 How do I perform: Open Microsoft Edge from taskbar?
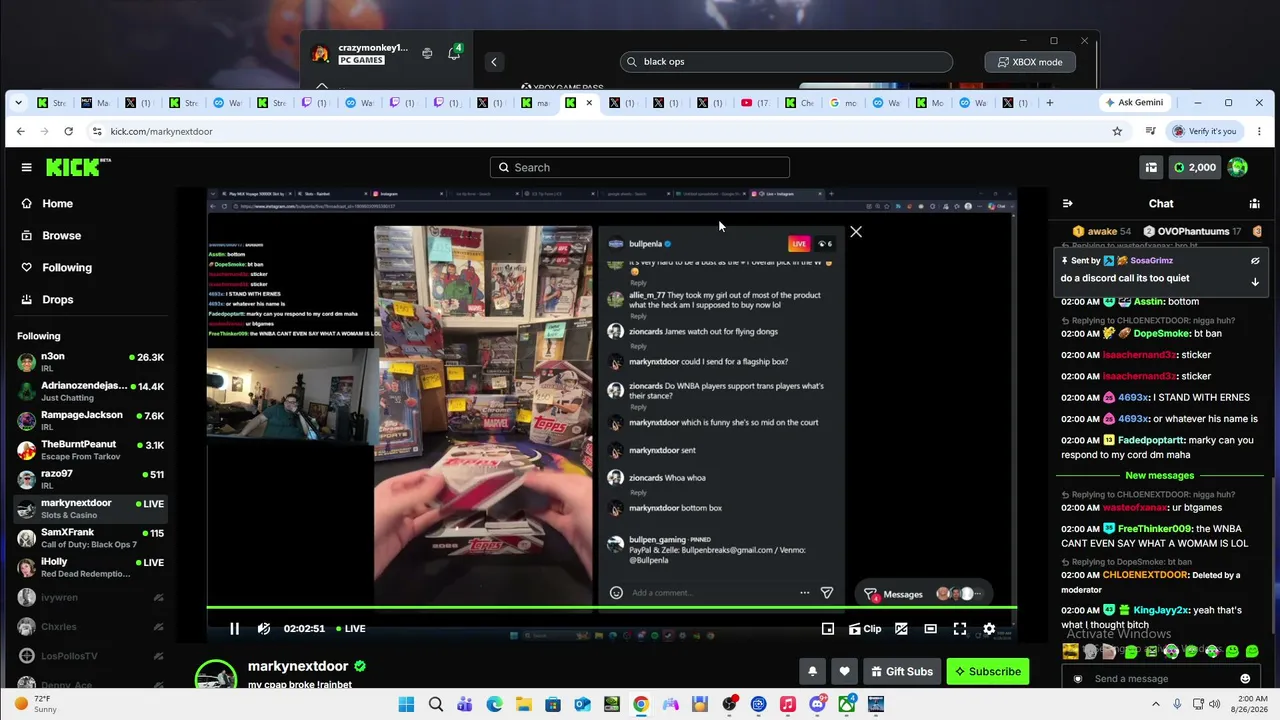point(494,705)
